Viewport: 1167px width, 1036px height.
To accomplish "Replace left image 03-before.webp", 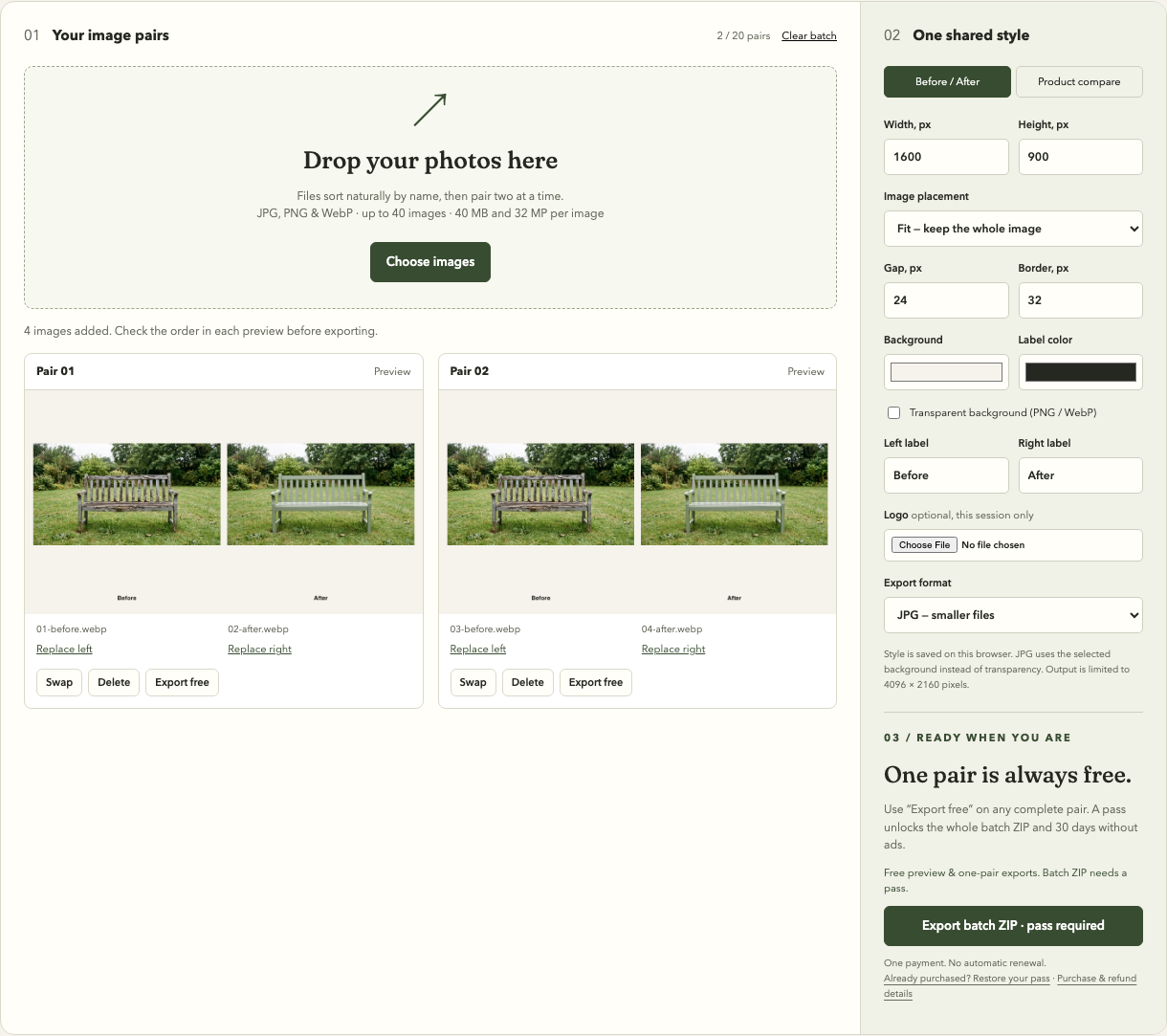I will [478, 649].
